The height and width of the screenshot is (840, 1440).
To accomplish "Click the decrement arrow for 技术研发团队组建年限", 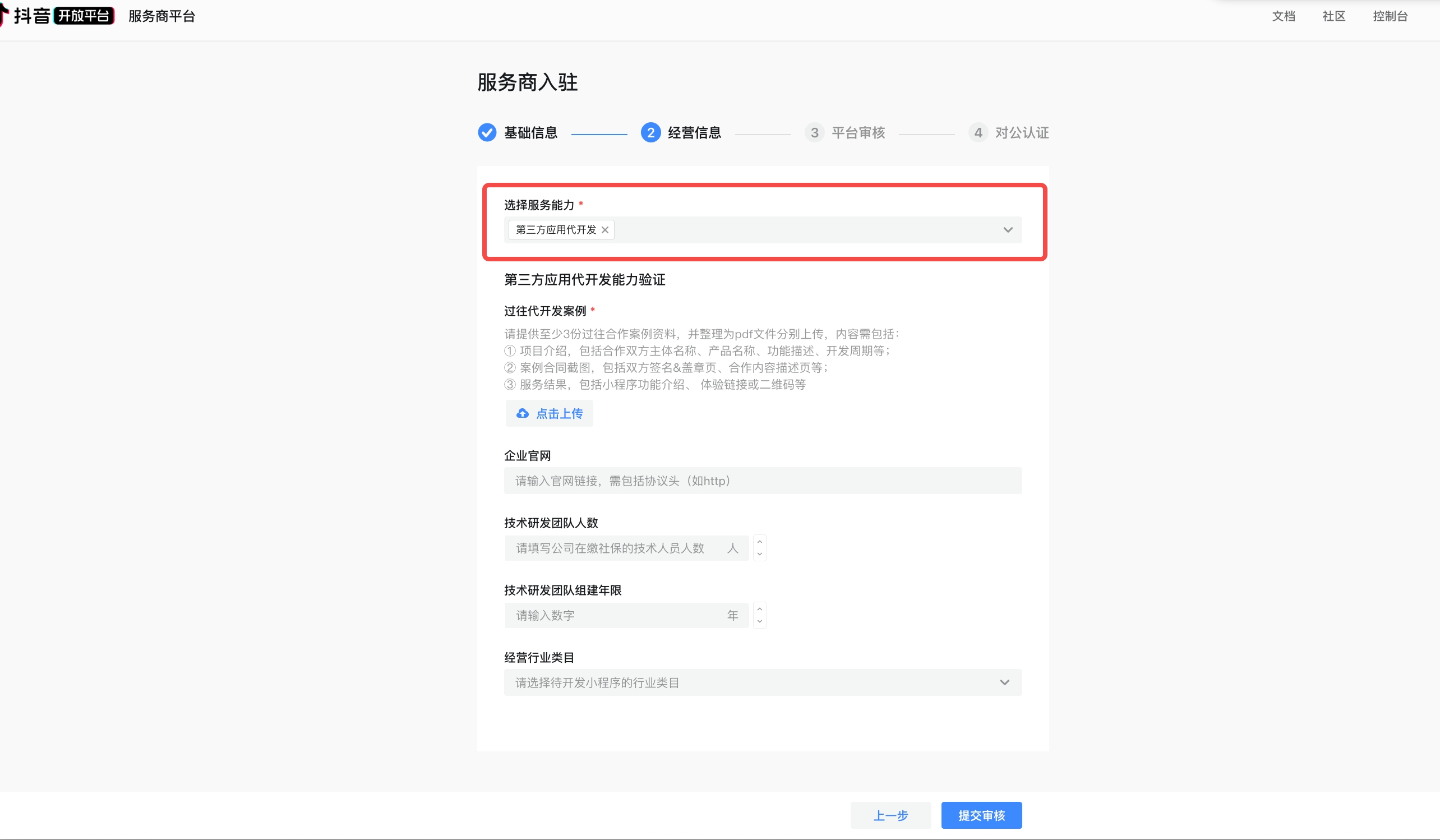I will point(759,621).
